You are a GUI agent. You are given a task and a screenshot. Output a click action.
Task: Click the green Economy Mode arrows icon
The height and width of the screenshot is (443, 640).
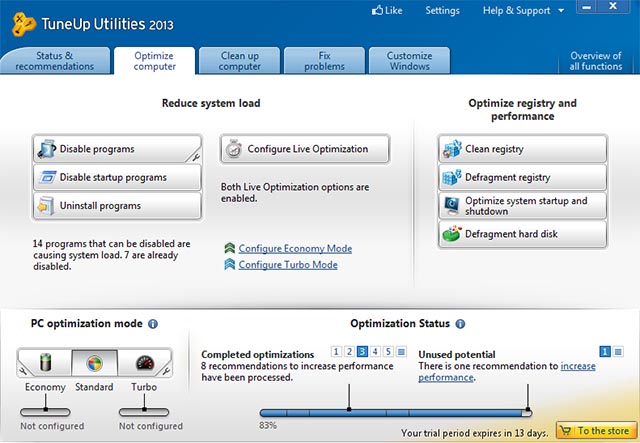[x=230, y=248]
